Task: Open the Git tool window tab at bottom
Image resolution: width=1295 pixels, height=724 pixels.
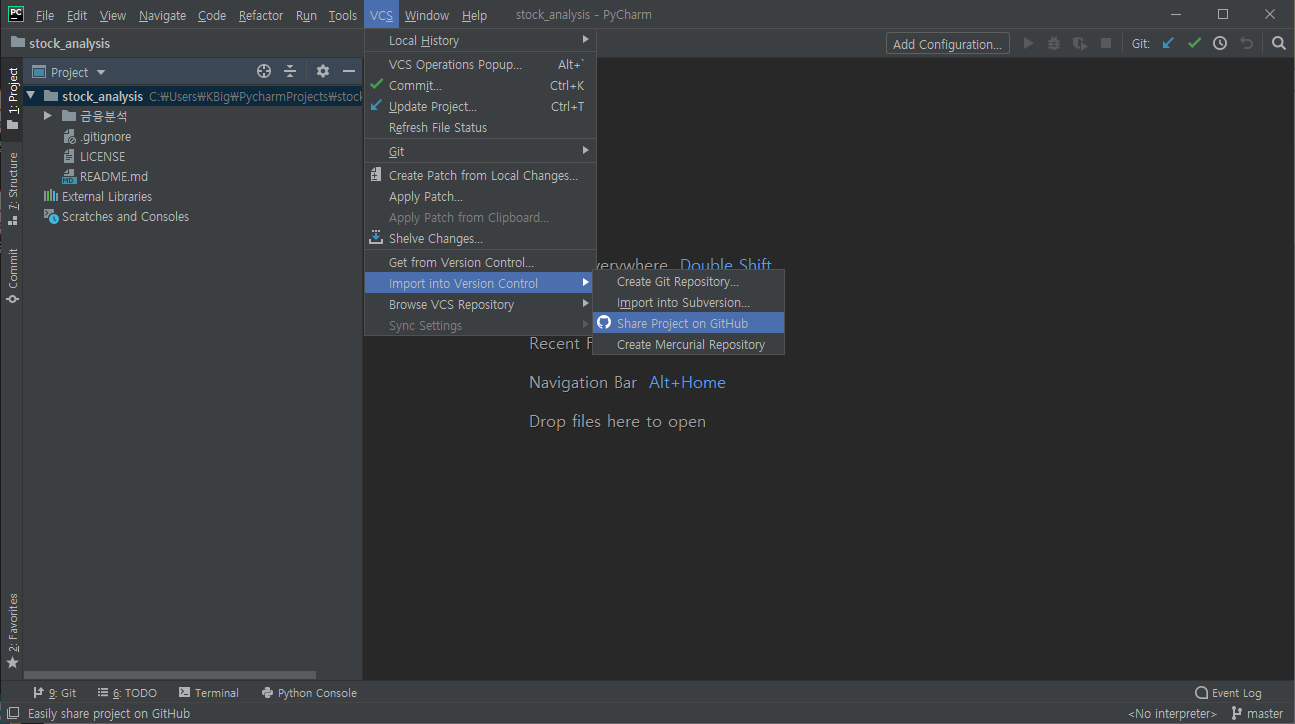Action: pyautogui.click(x=55, y=692)
